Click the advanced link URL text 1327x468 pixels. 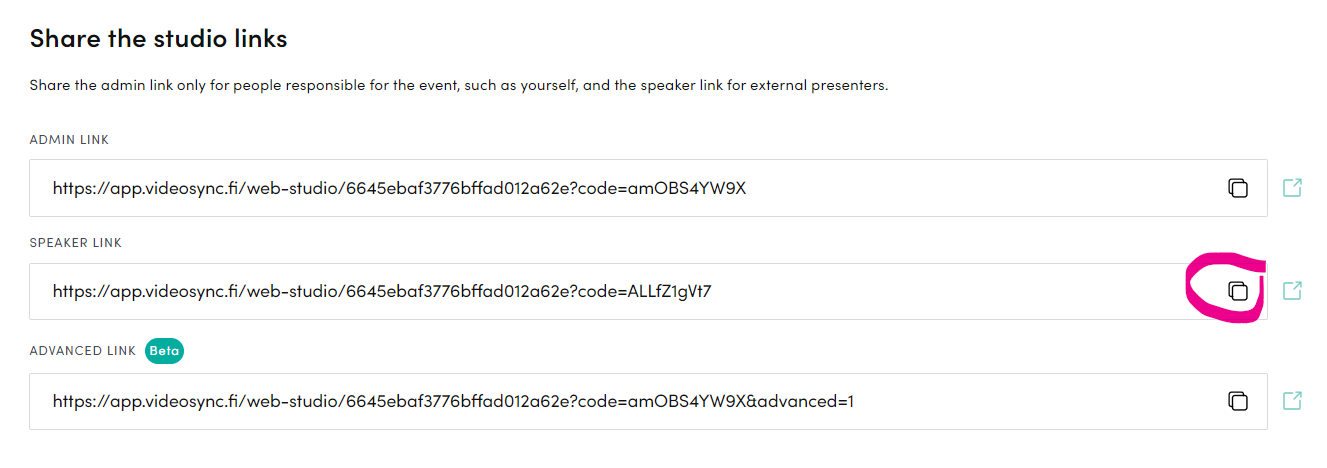pos(453,401)
